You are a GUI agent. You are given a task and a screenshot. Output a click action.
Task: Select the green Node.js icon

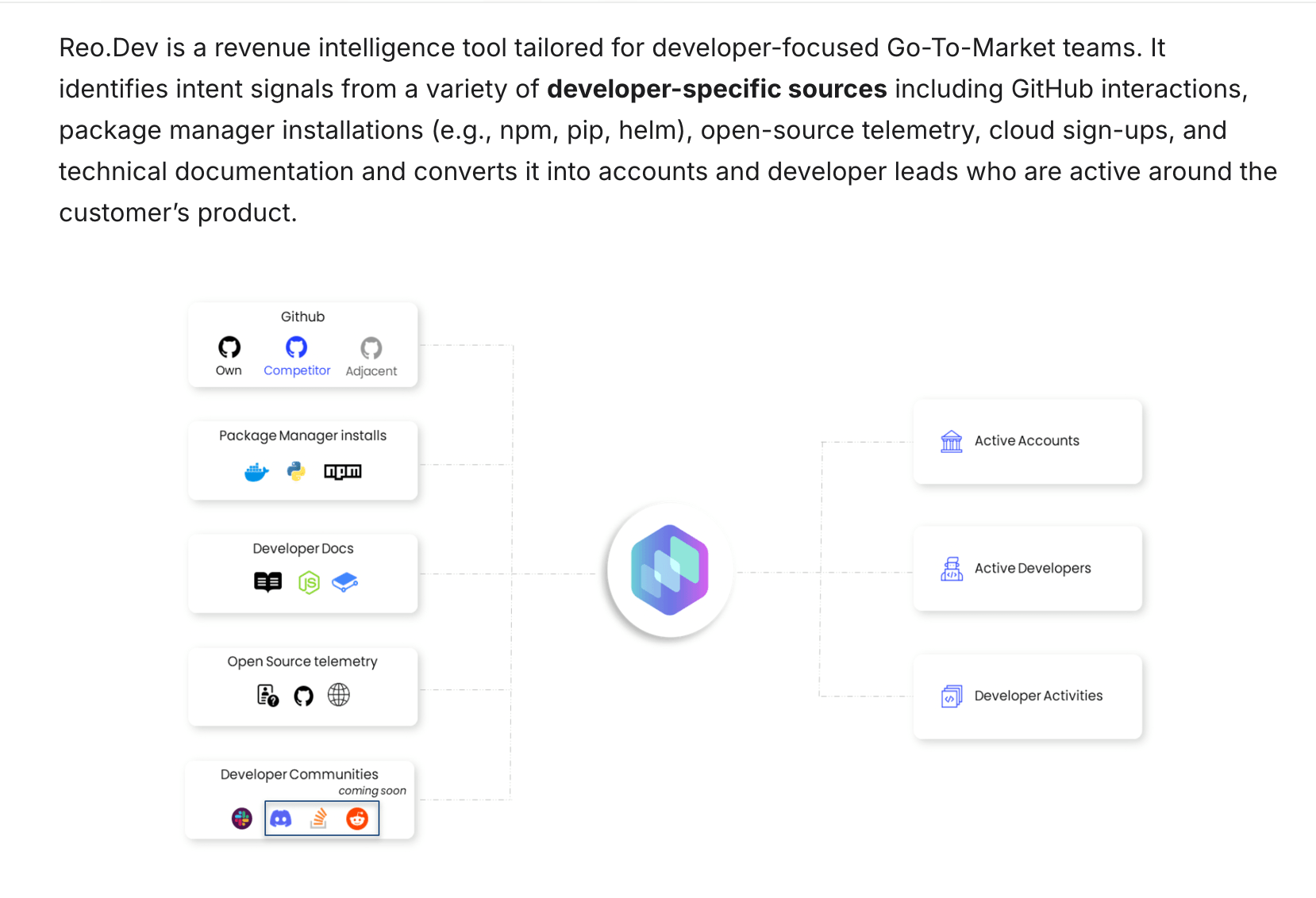click(x=309, y=583)
